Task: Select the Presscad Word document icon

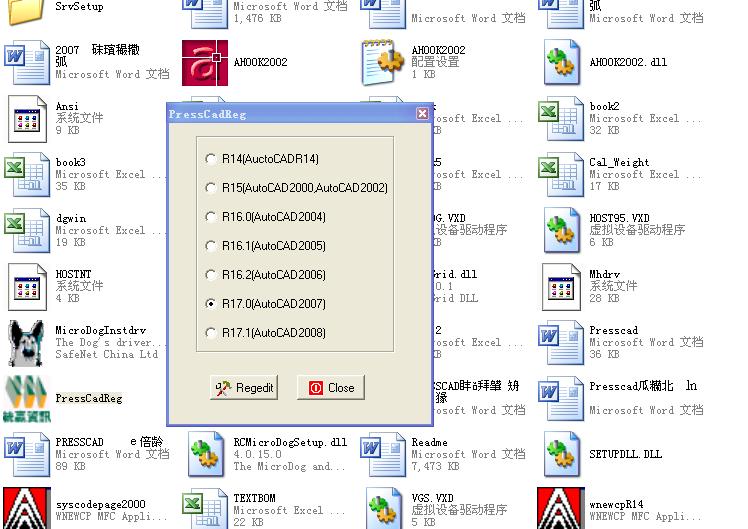Action: click(x=561, y=343)
